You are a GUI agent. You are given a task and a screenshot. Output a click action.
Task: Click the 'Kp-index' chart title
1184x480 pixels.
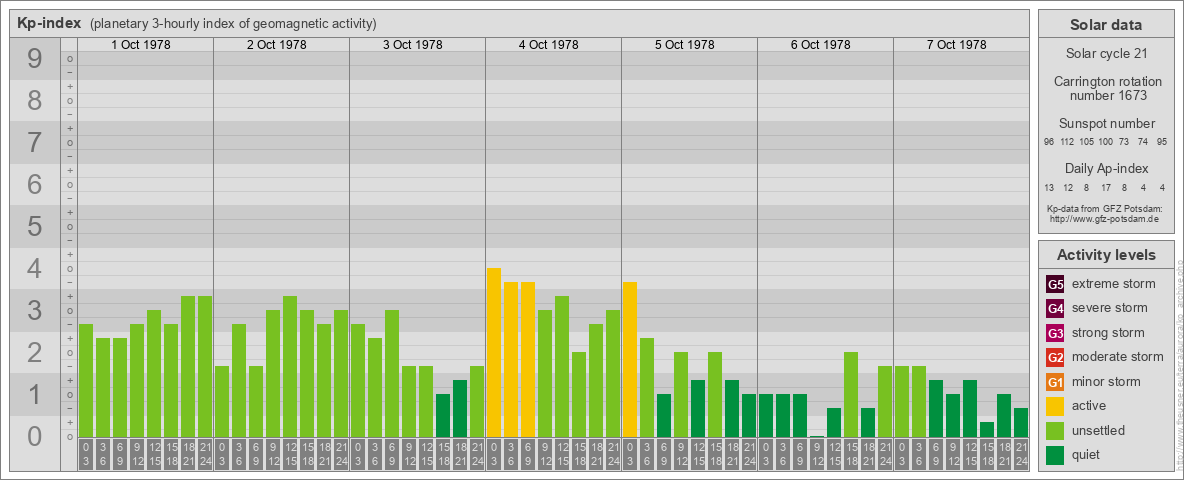[49, 23]
